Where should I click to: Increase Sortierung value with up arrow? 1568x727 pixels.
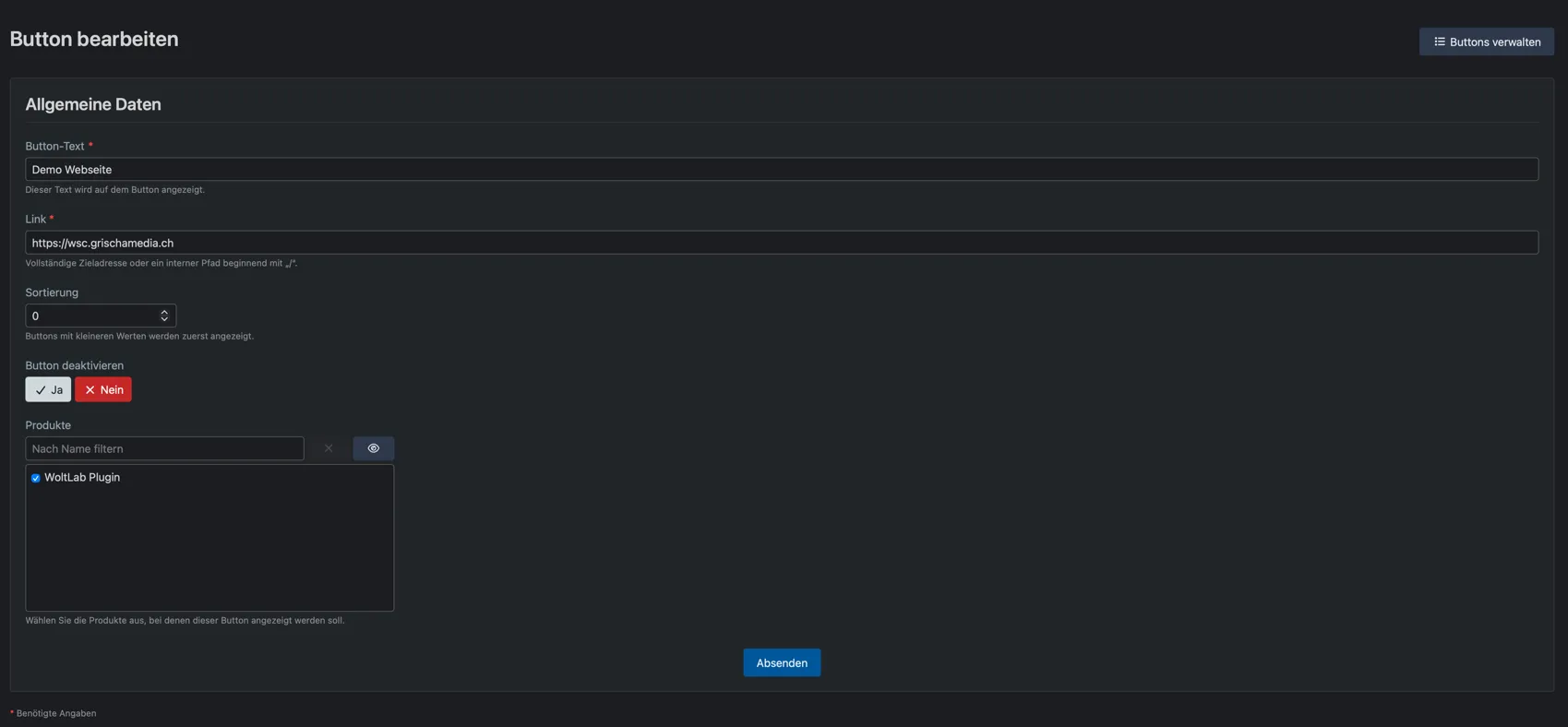pos(164,312)
